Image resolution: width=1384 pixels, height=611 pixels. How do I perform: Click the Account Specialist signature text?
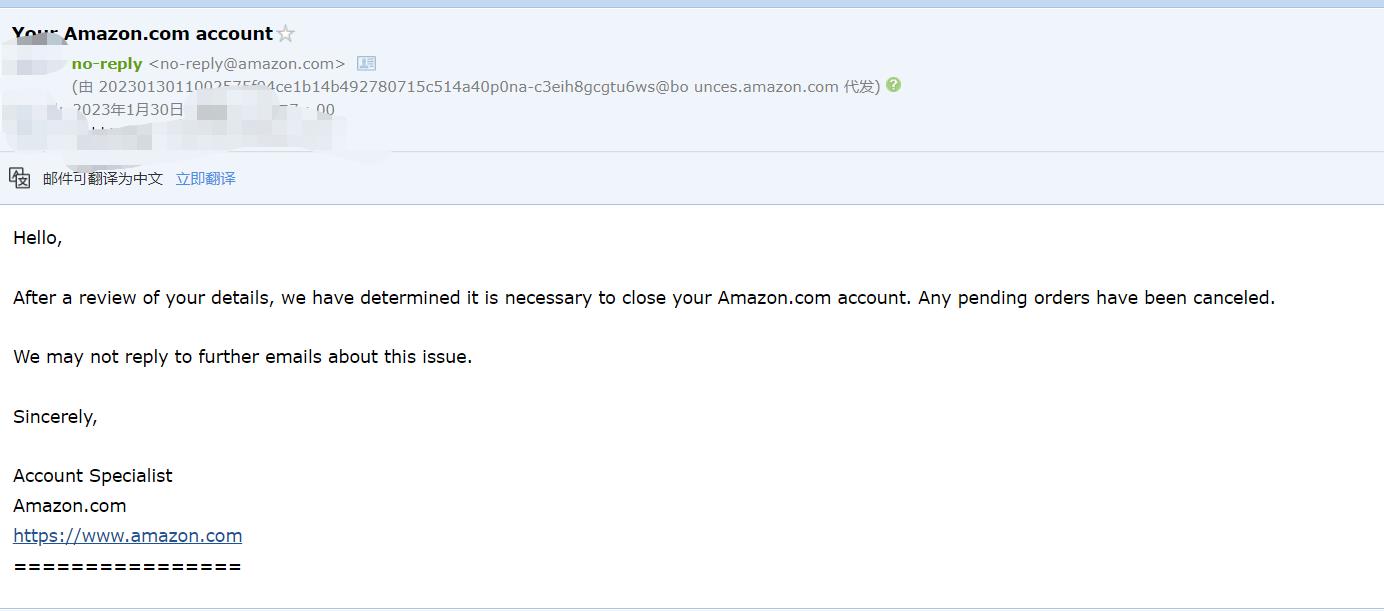[92, 475]
